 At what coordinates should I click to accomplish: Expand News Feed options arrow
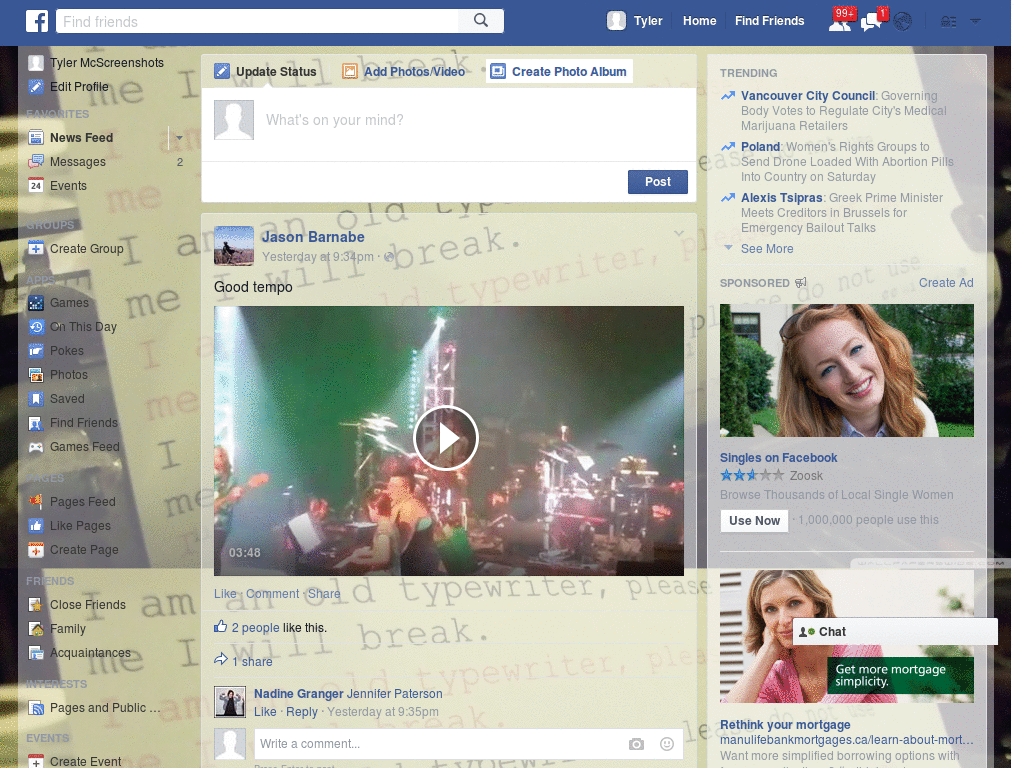179,138
